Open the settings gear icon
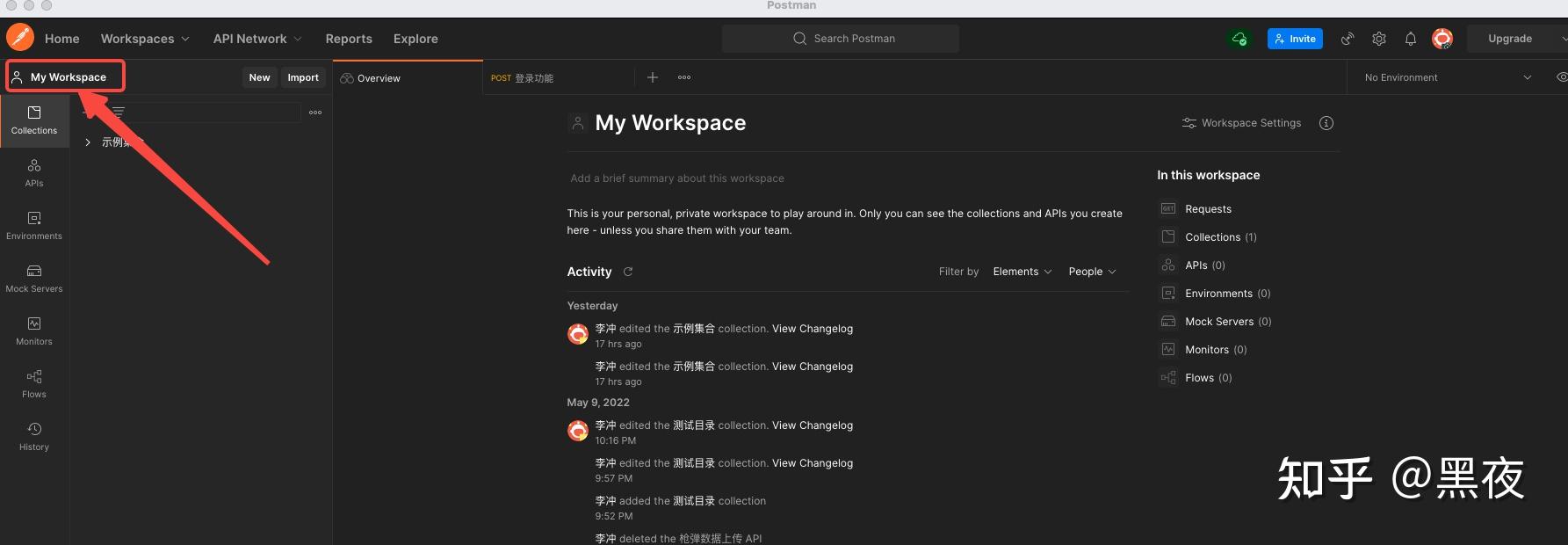1568x545 pixels. pyautogui.click(x=1379, y=39)
